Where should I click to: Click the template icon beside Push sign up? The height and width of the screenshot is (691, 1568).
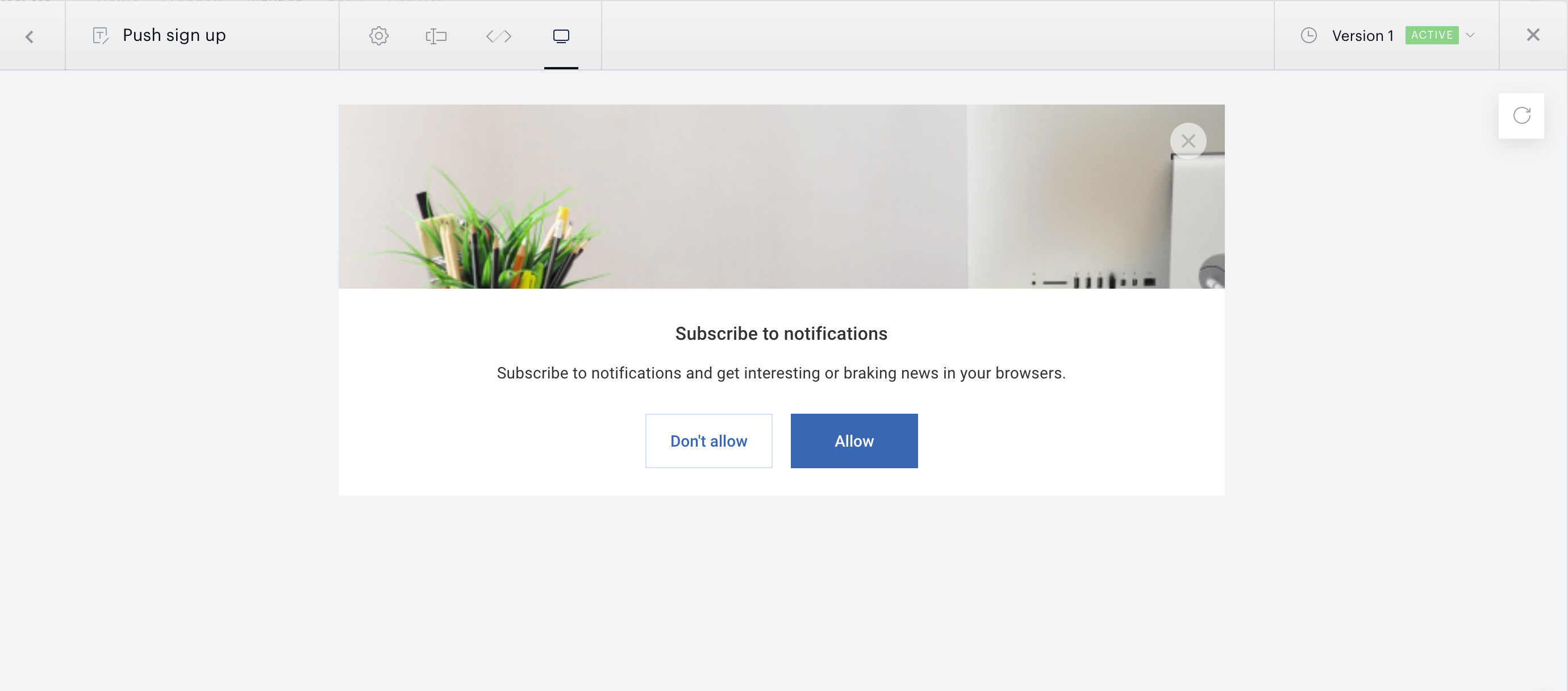[x=101, y=36]
